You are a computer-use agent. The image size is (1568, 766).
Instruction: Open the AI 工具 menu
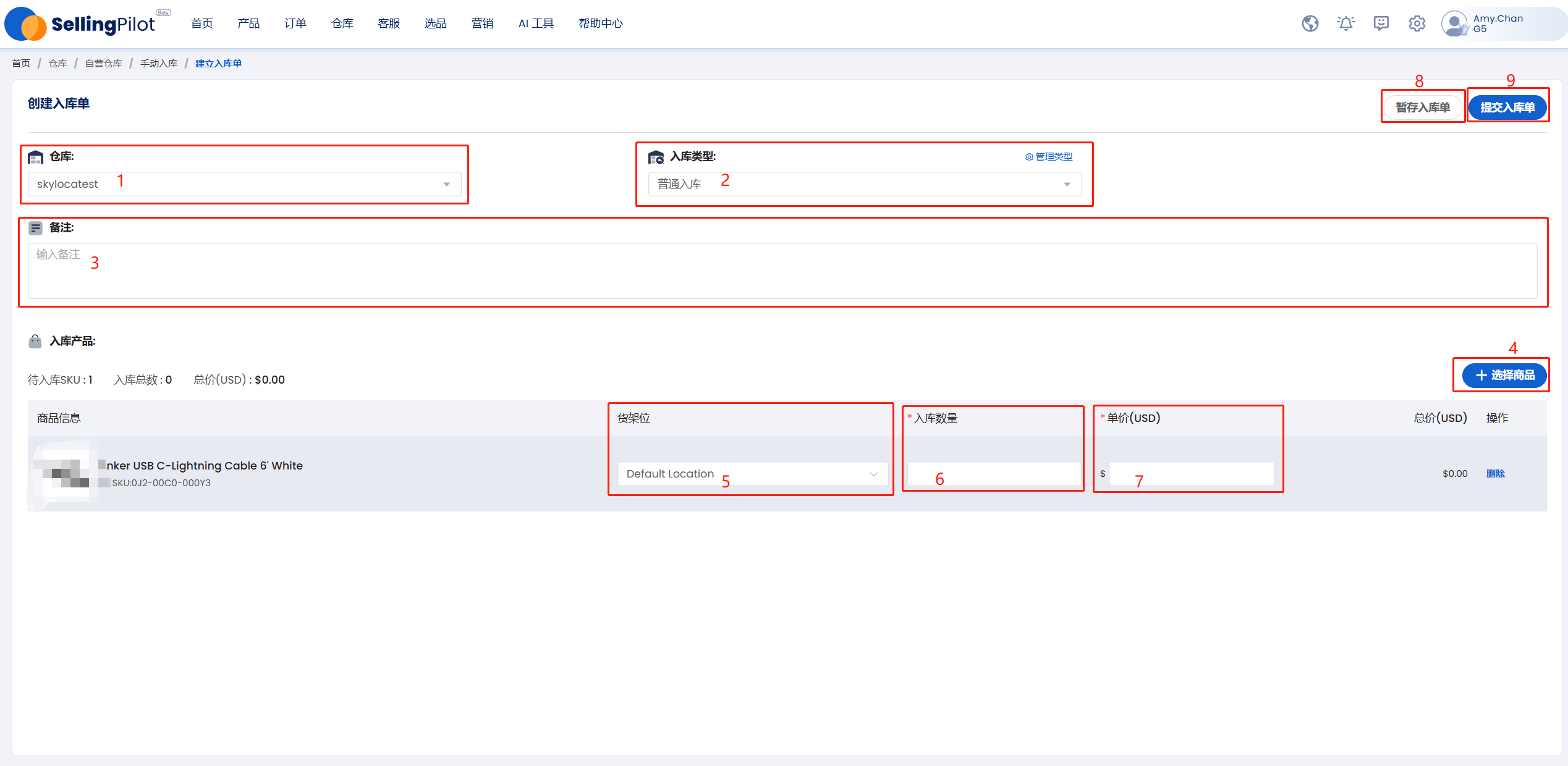[x=536, y=23]
